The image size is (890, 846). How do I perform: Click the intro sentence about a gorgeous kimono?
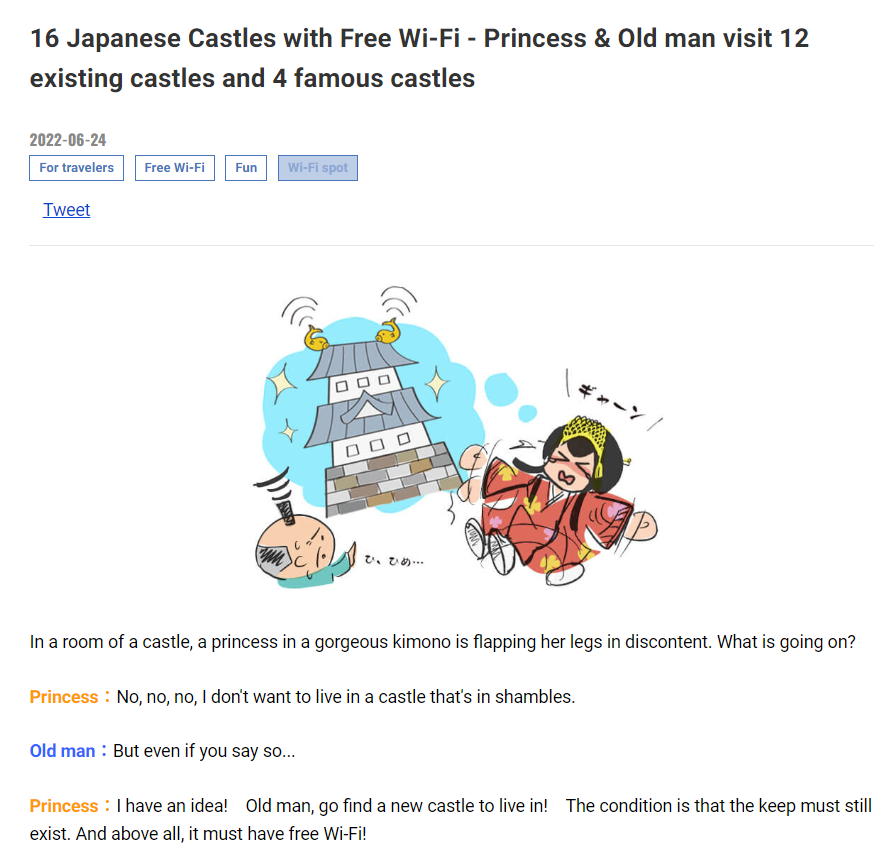[x=442, y=642]
